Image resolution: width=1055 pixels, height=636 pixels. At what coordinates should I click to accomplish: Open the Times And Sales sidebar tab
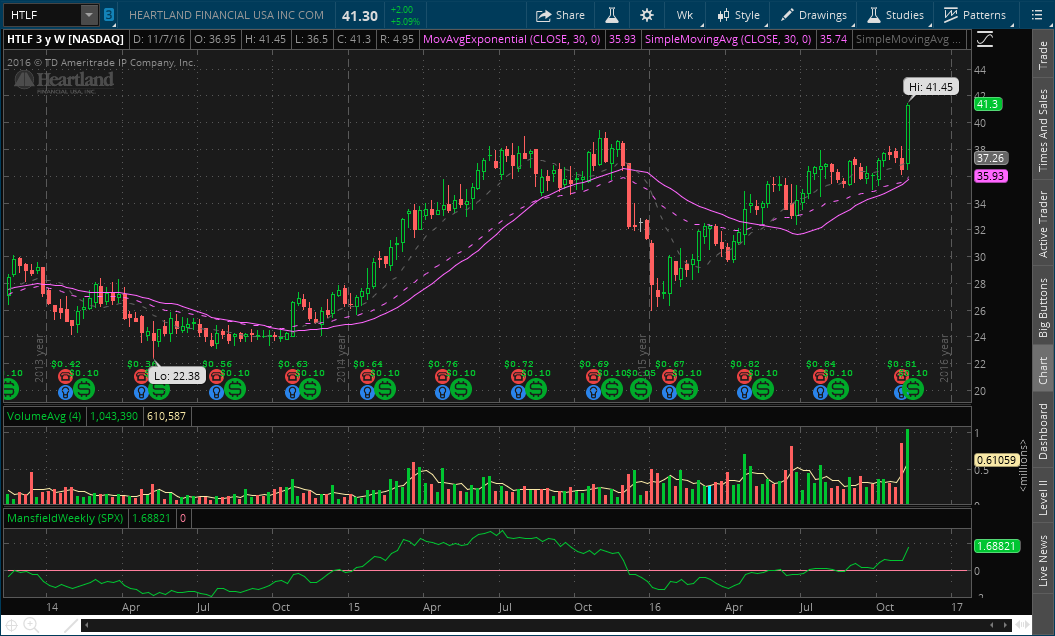click(x=1043, y=129)
